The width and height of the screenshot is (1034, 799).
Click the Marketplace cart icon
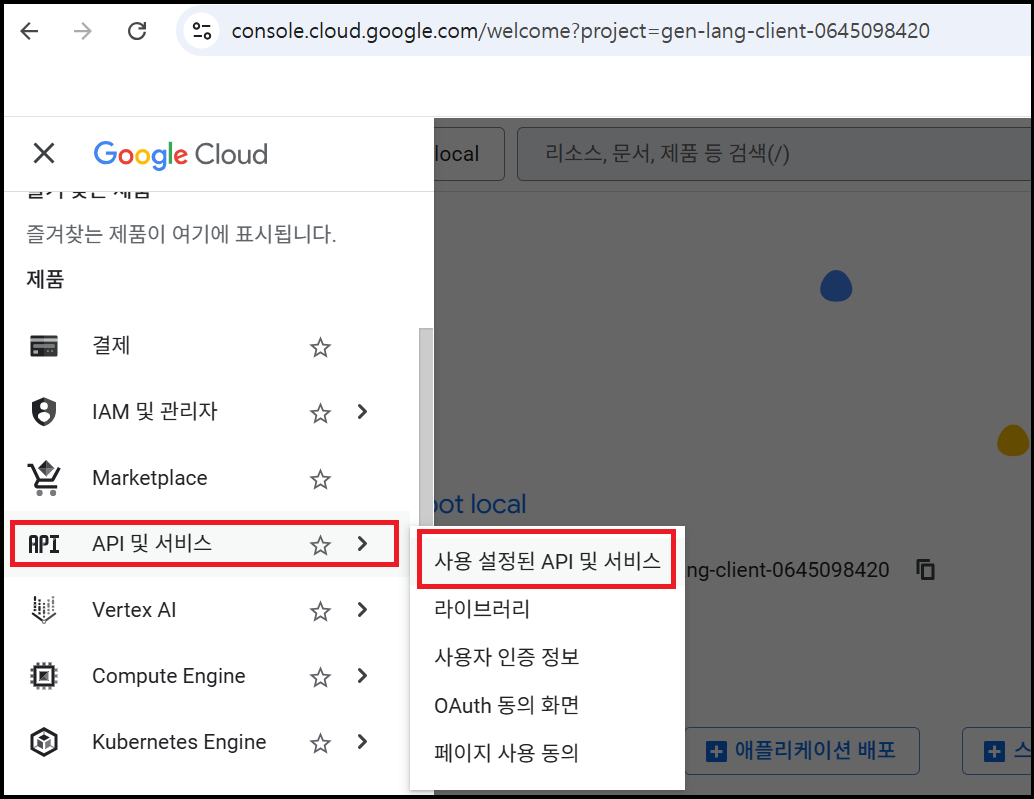pos(44,478)
